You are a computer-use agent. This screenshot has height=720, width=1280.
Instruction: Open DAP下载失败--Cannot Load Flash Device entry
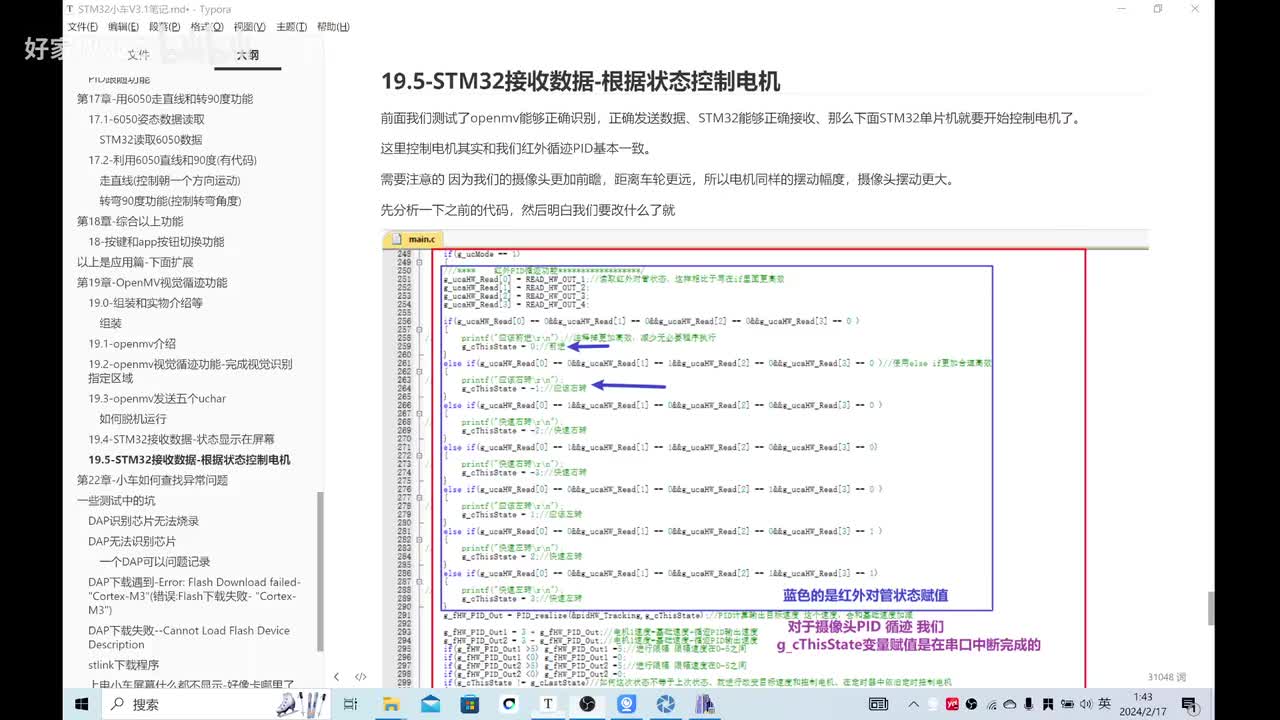pyautogui.click(x=189, y=638)
